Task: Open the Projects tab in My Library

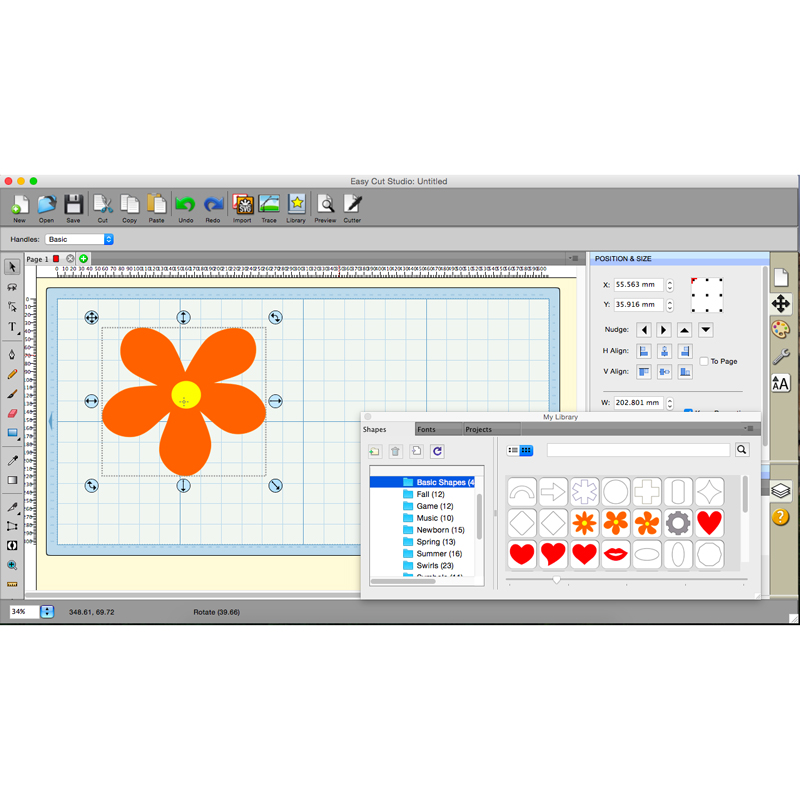Action: point(478,429)
